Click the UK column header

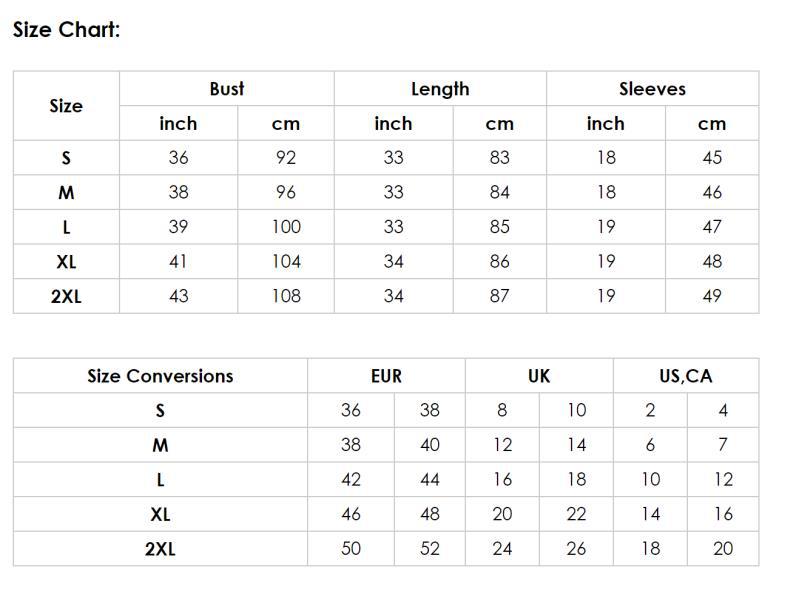coord(539,376)
